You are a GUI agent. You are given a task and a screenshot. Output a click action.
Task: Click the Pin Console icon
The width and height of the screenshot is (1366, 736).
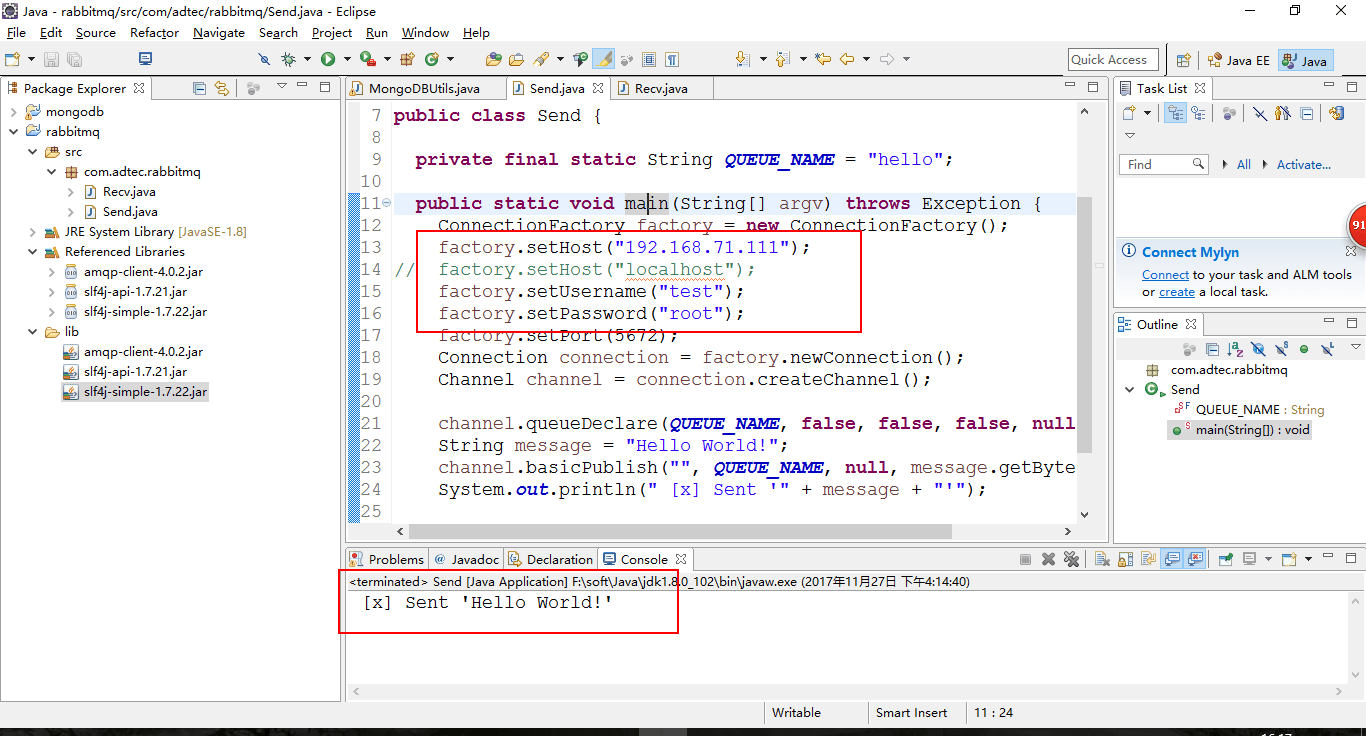1226,559
